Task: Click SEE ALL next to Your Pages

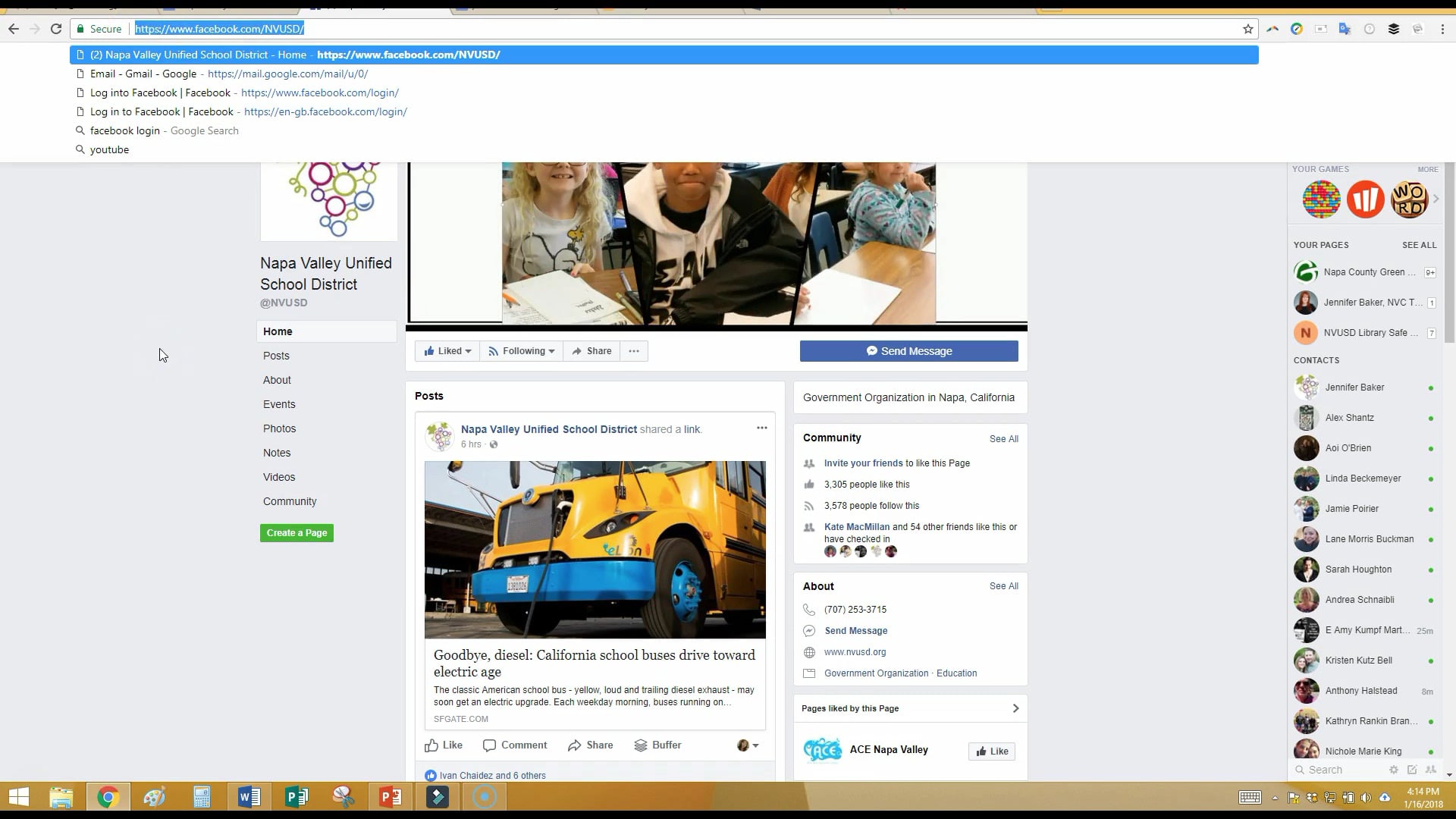Action: (1419, 245)
